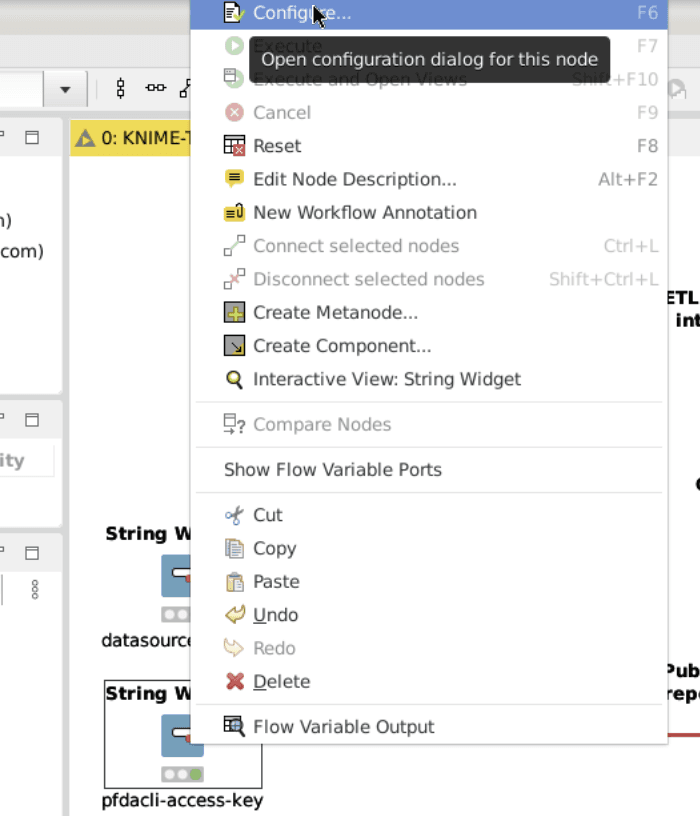Click the datasource node status light
Screen dimensions: 700x816
pos(176,615)
